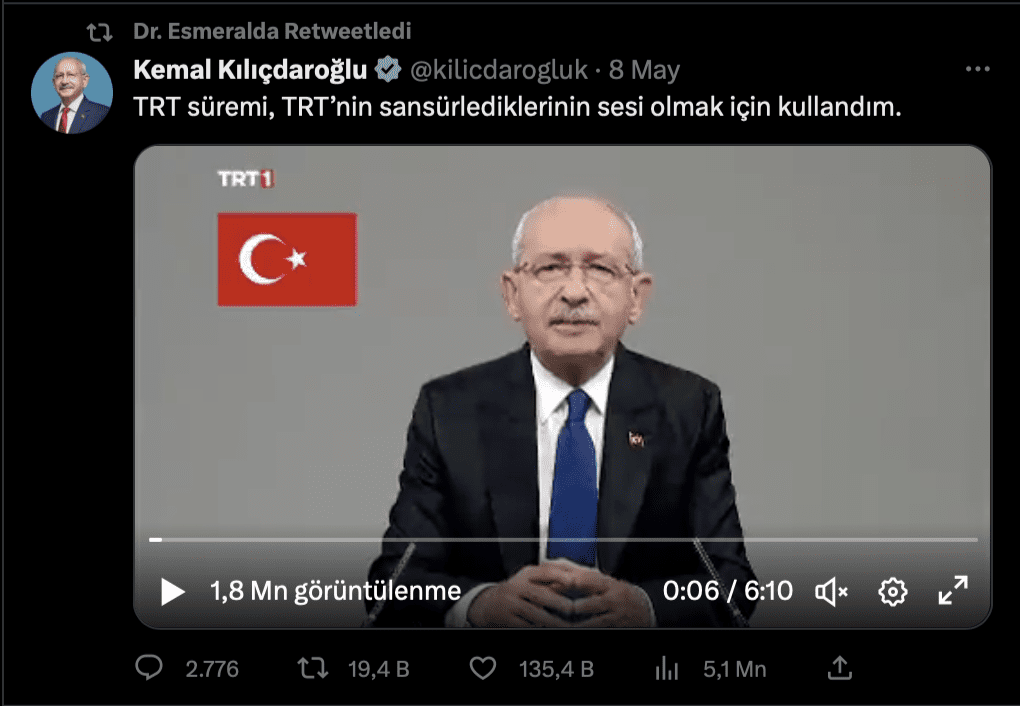Click the tweet text about TRT
The height and width of the screenshot is (706, 1020).
click(517, 107)
